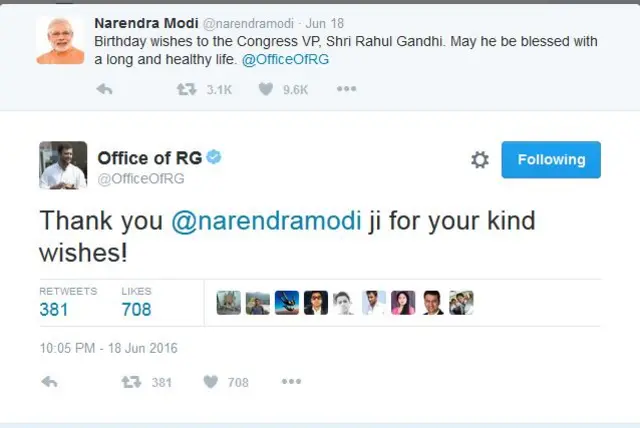Viewport: 640px width, 428px height.
Task: Retweet Narendra Modi's birthday wishes tweet
Action: (x=186, y=89)
